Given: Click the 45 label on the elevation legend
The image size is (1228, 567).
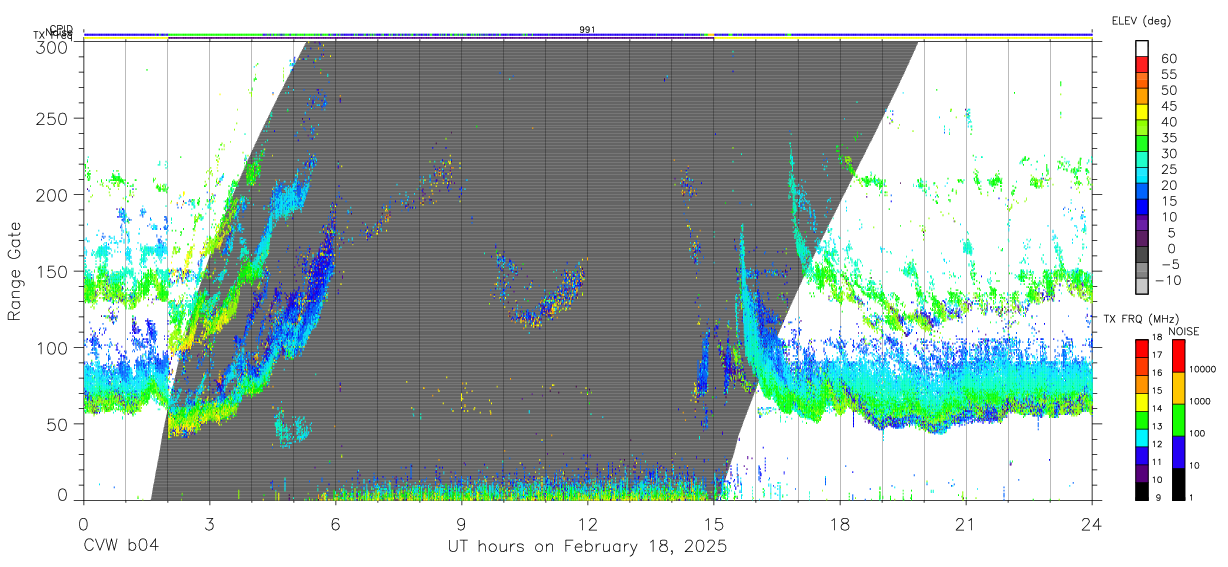Looking at the screenshot, I should pyautogui.click(x=1168, y=106).
